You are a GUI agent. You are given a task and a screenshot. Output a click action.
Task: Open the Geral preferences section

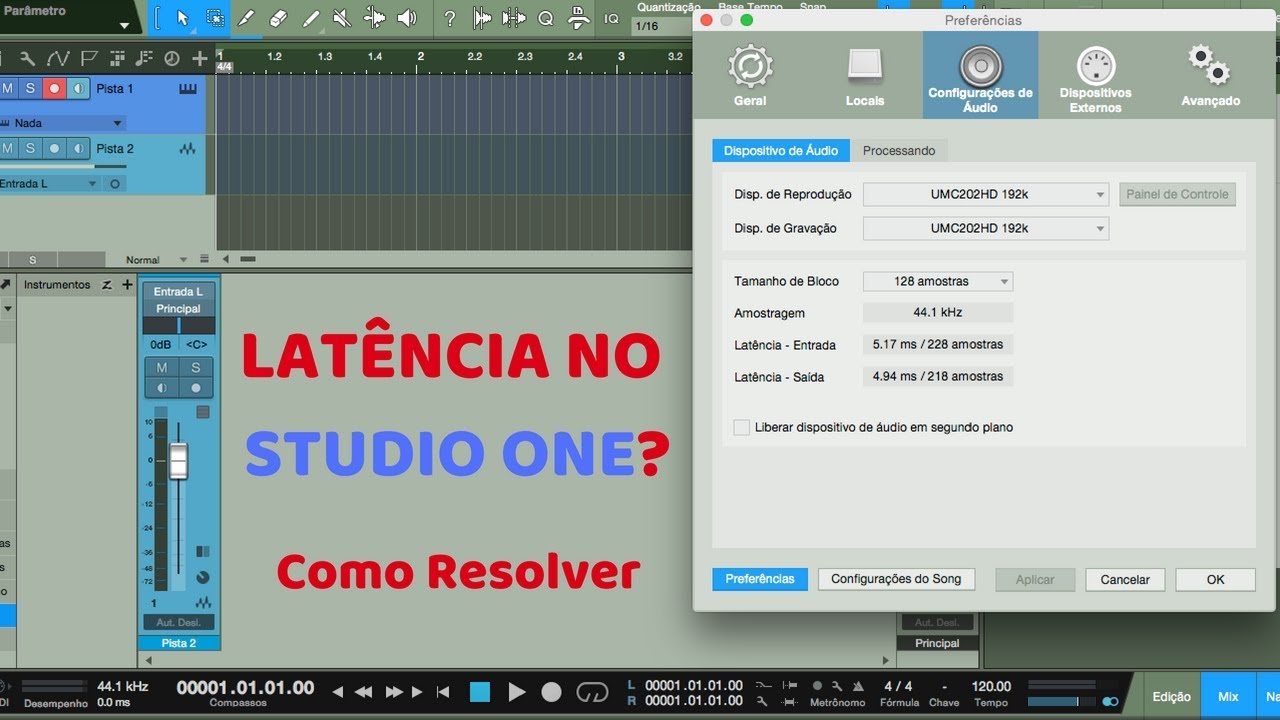click(x=750, y=75)
